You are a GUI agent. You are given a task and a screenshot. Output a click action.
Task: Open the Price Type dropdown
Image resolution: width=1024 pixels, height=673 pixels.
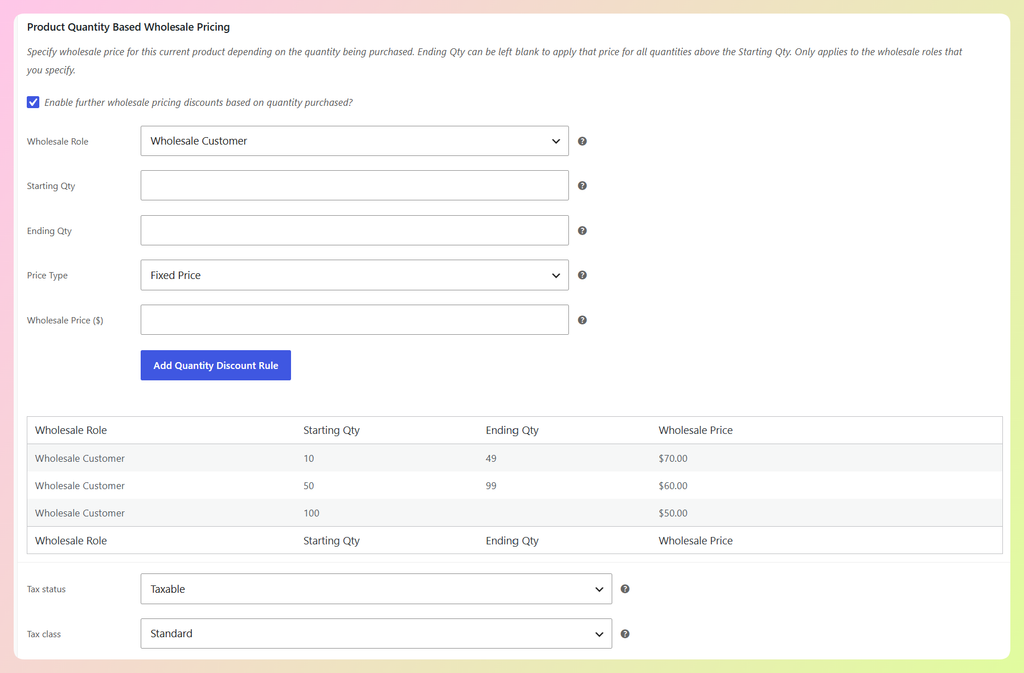pos(355,275)
